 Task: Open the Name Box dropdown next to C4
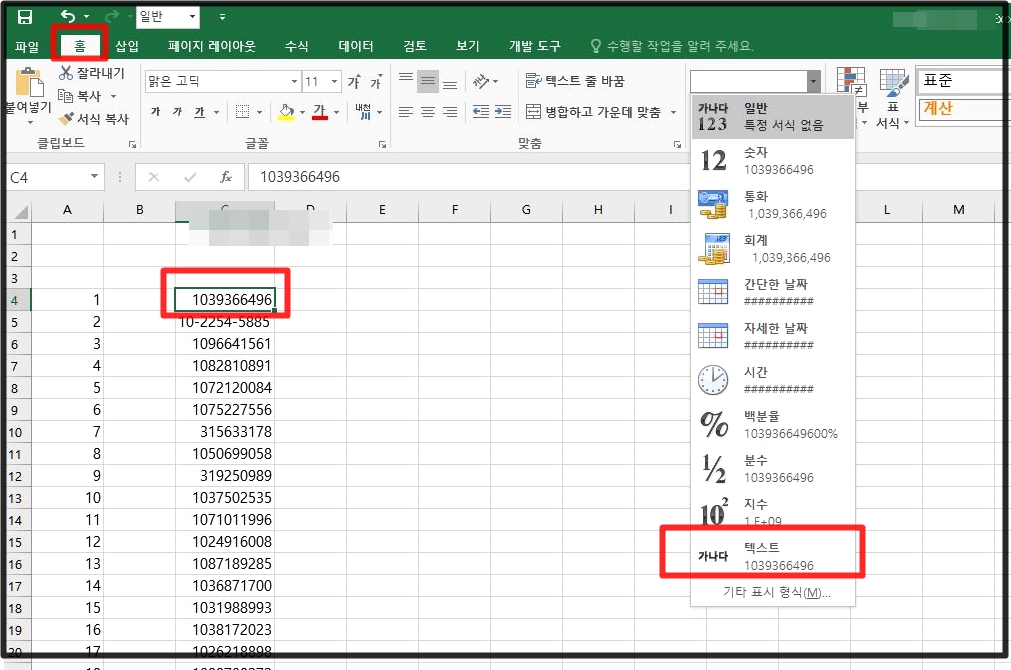[x=94, y=176]
